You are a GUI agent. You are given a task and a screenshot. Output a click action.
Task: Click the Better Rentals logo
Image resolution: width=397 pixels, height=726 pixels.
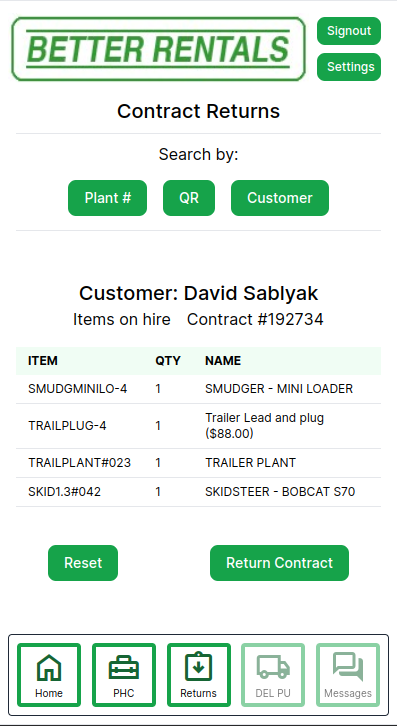click(x=158, y=49)
